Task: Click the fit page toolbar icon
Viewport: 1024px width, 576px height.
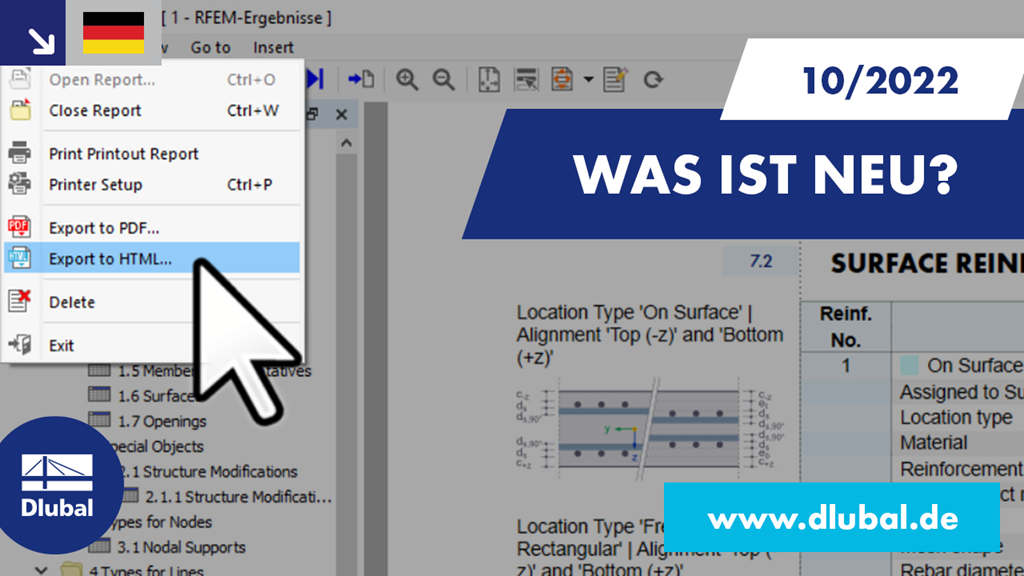Action: (489, 79)
